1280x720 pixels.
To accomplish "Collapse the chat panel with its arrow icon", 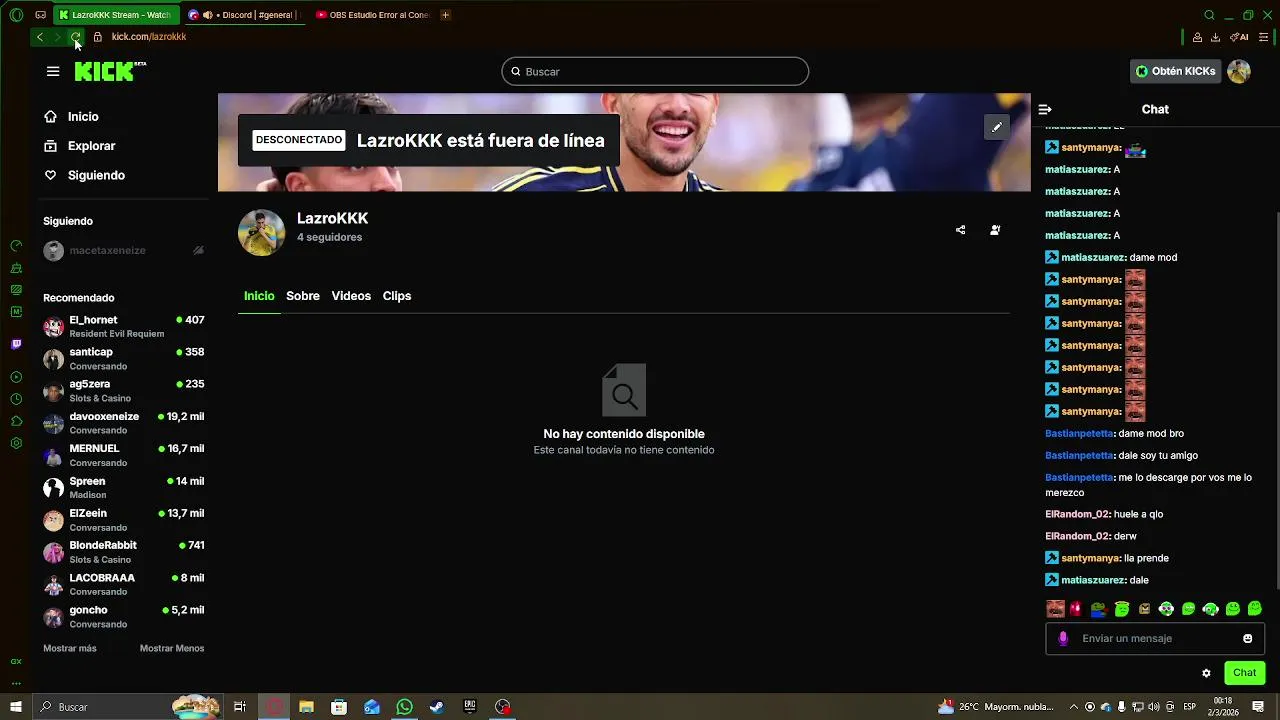I will coord(1045,110).
